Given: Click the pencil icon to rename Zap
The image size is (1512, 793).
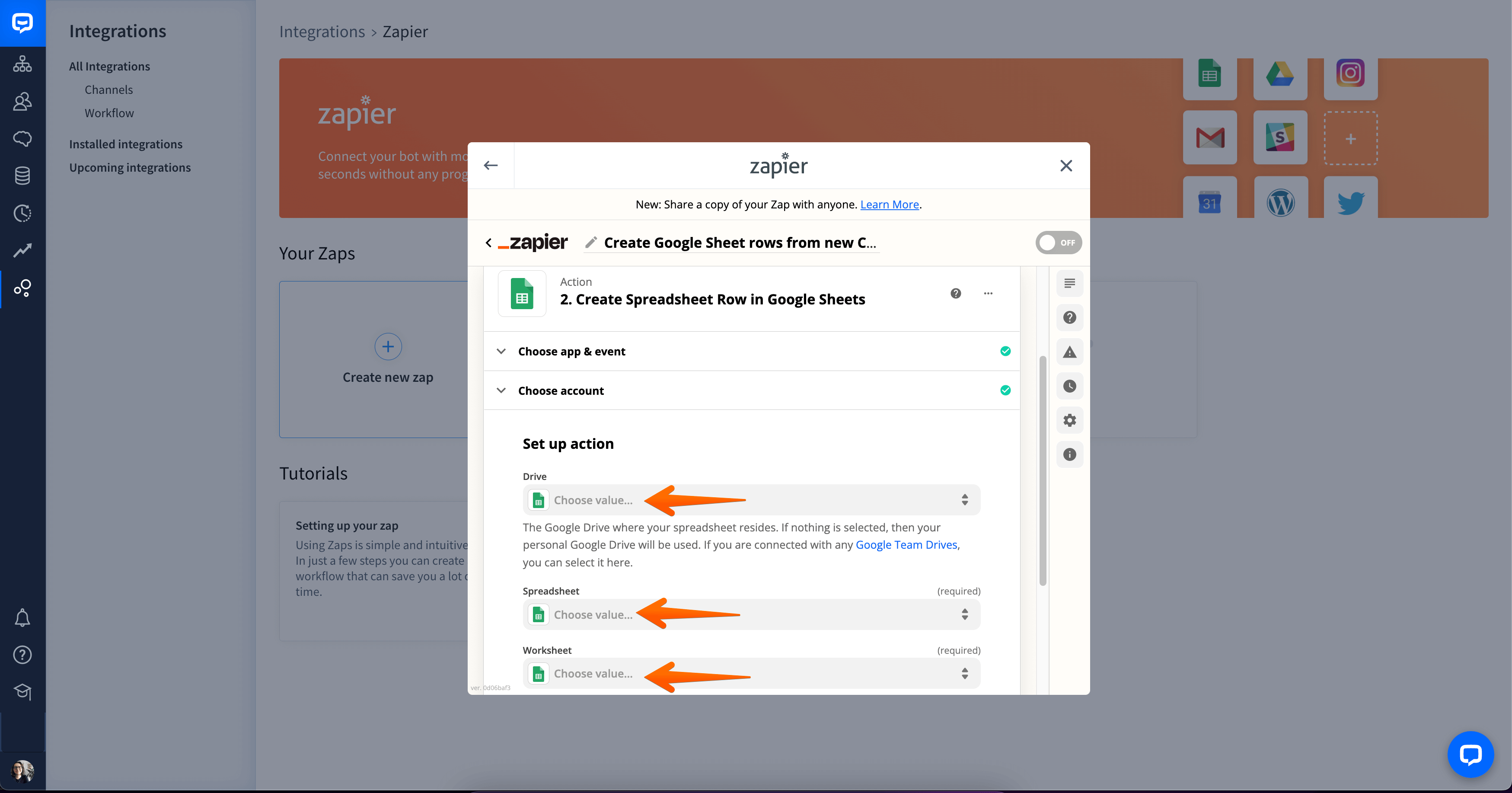Looking at the screenshot, I should tap(591, 243).
